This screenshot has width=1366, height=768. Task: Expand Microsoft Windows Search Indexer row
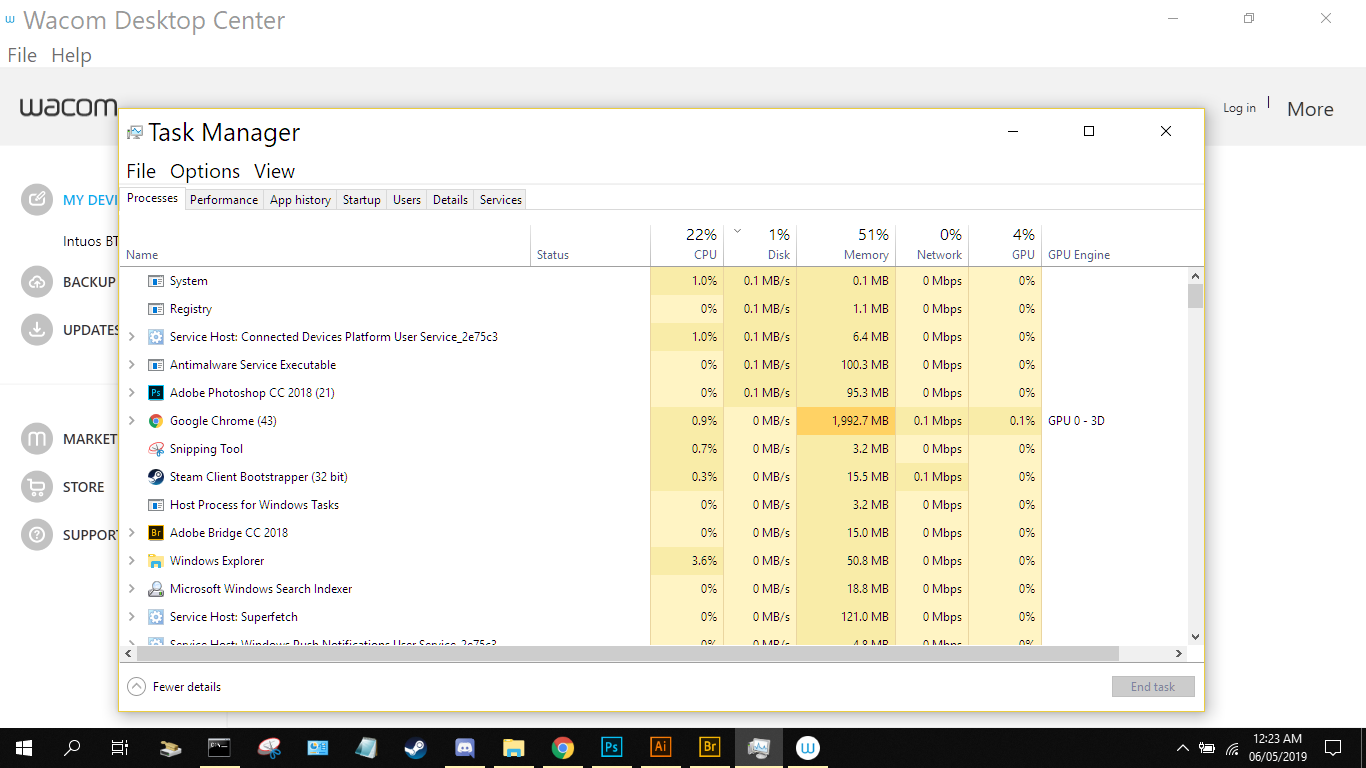click(x=132, y=589)
